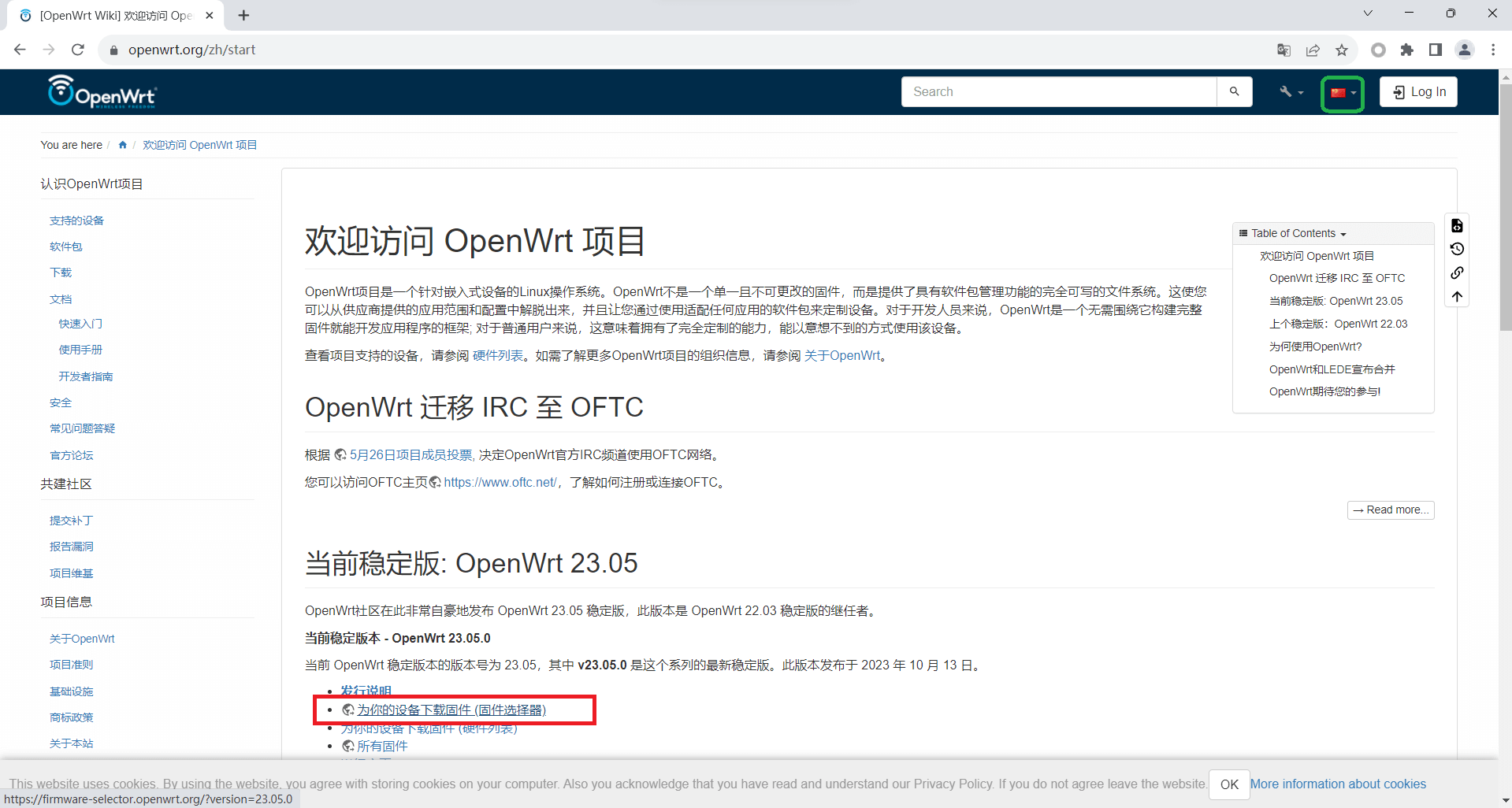Screen dimensions: 1512x808
Task: Open the extensions puzzle icon
Action: (1406, 50)
